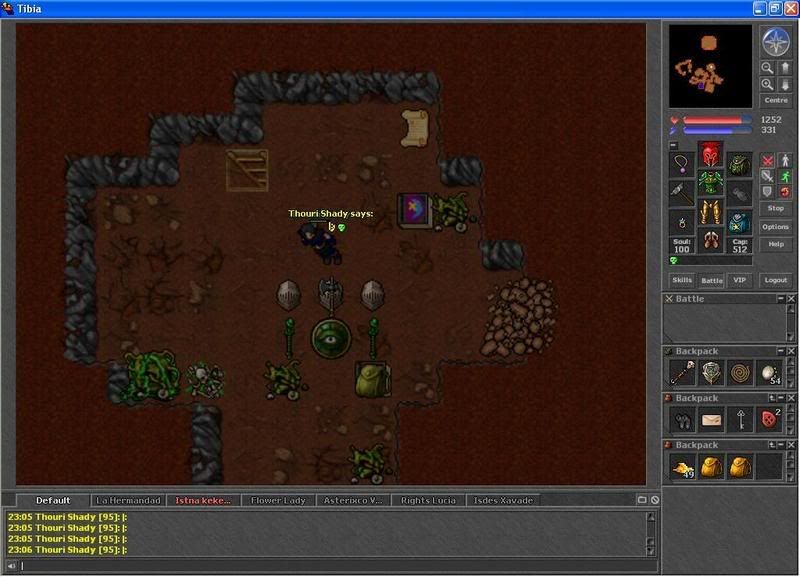Minimize the Battle panel

click(x=781, y=298)
